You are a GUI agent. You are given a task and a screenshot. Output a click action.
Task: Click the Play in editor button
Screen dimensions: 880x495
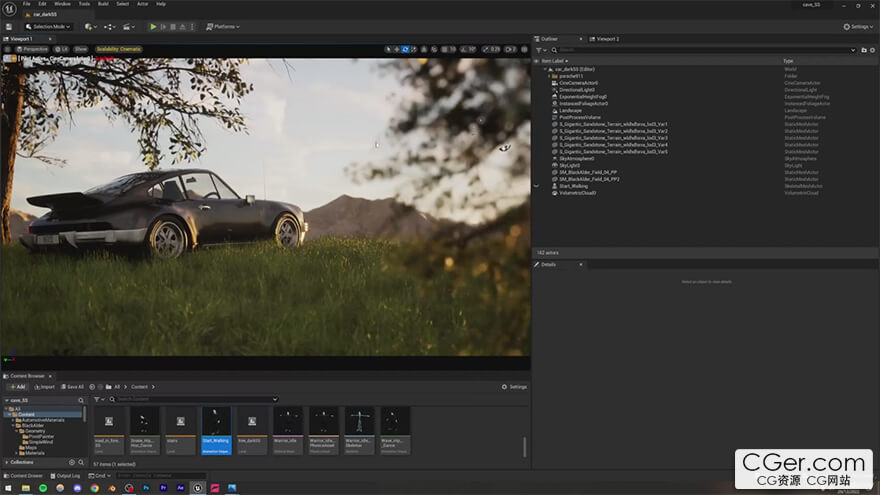coord(153,27)
